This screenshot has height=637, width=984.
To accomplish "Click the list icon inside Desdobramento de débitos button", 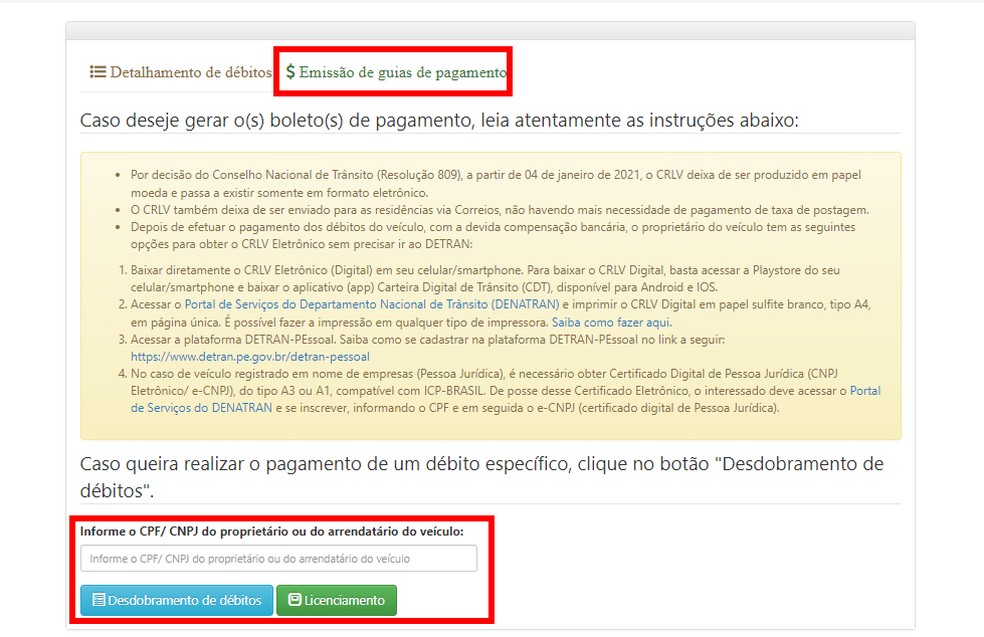I will [99, 600].
